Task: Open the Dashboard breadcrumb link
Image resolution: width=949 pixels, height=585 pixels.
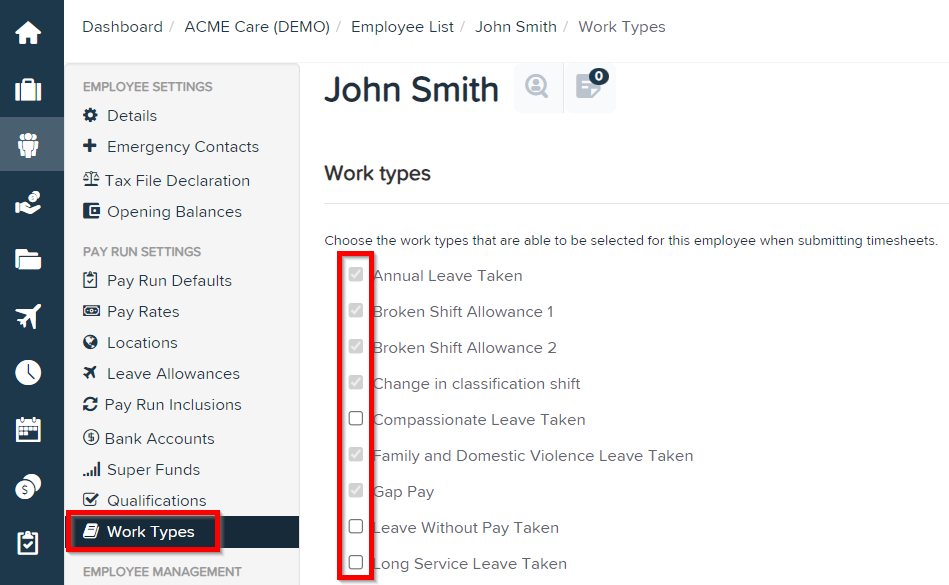Action: coord(122,27)
